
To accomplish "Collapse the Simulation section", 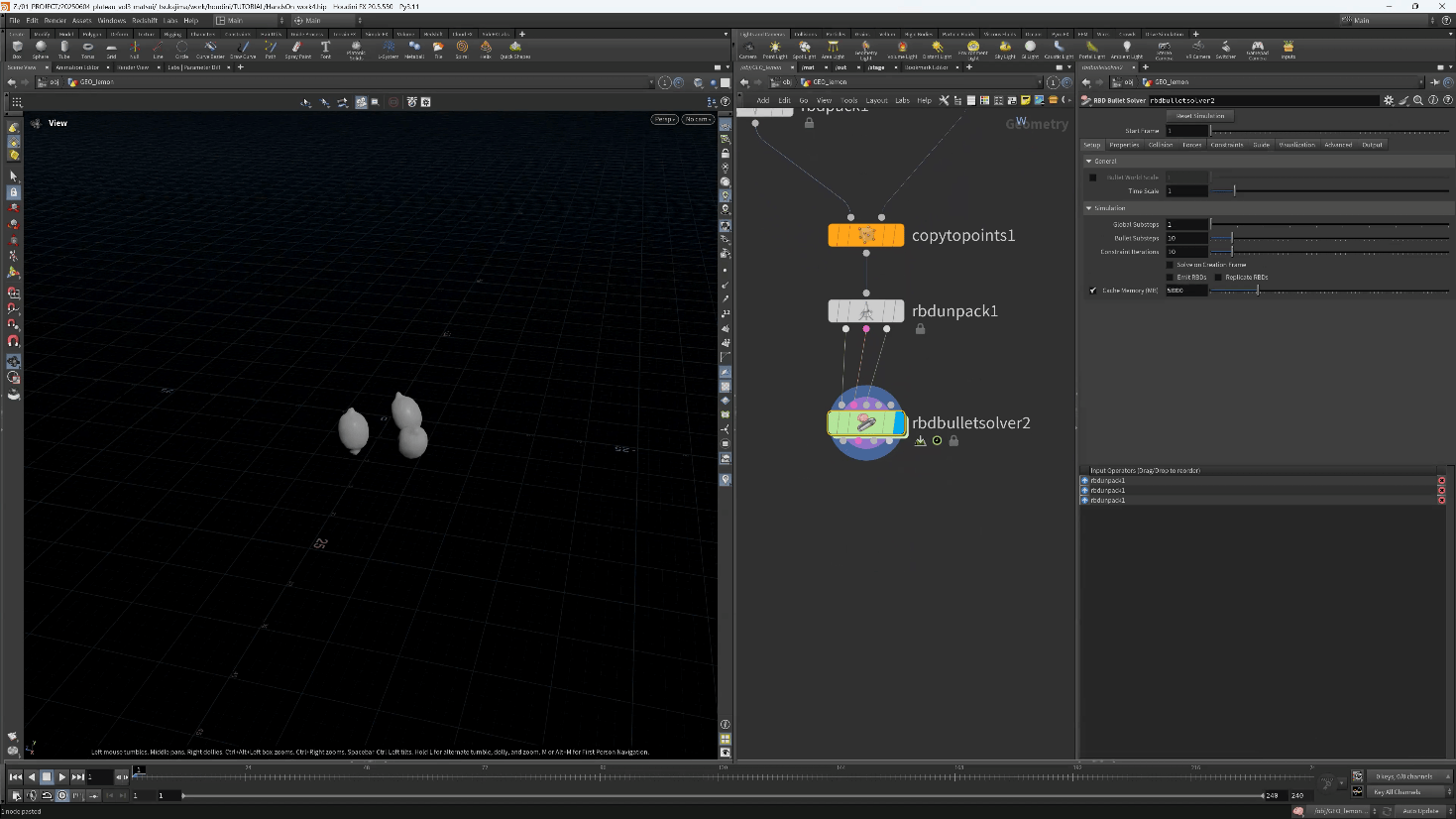I will point(1089,208).
